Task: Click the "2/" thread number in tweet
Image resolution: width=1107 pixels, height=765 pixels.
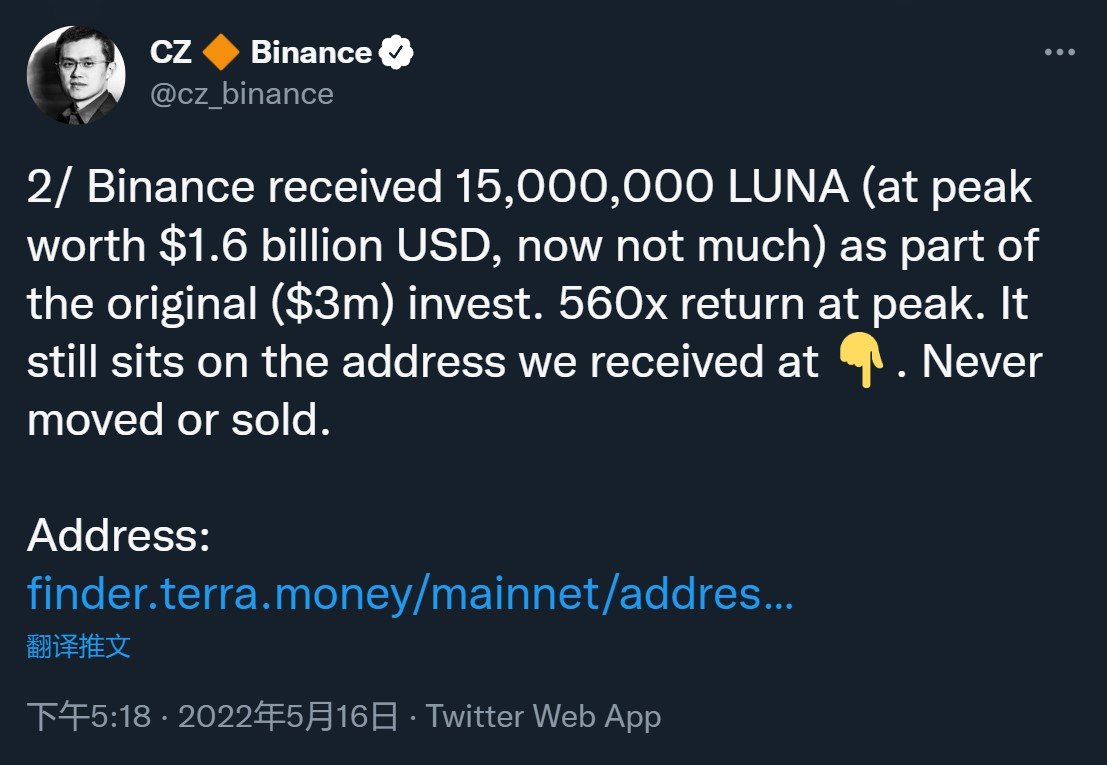Action: pos(49,188)
